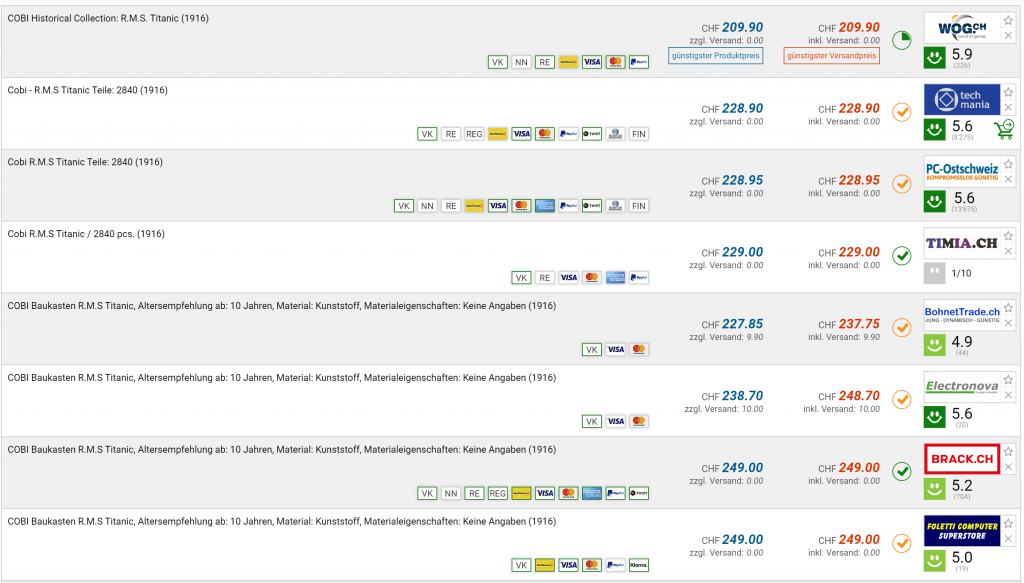Viewport: 1024px width, 583px height.
Task: Favorite the WOG.ch shop with star
Action: [1008, 21]
